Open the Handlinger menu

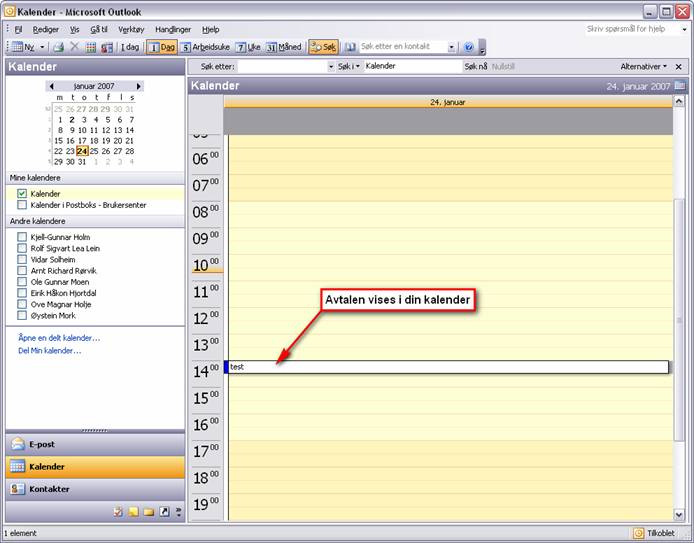(173, 30)
